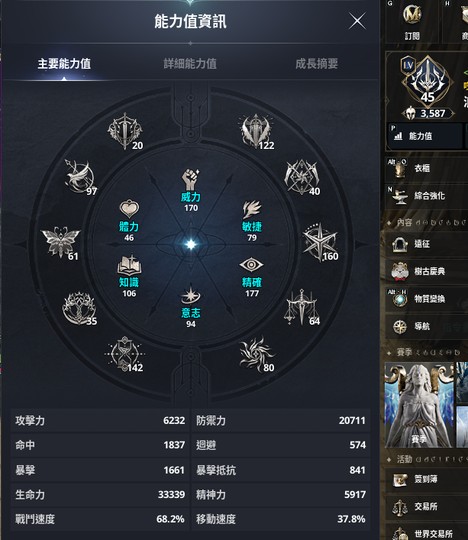Click the 威力 fist icon
The width and height of the screenshot is (468, 540).
[190, 179]
